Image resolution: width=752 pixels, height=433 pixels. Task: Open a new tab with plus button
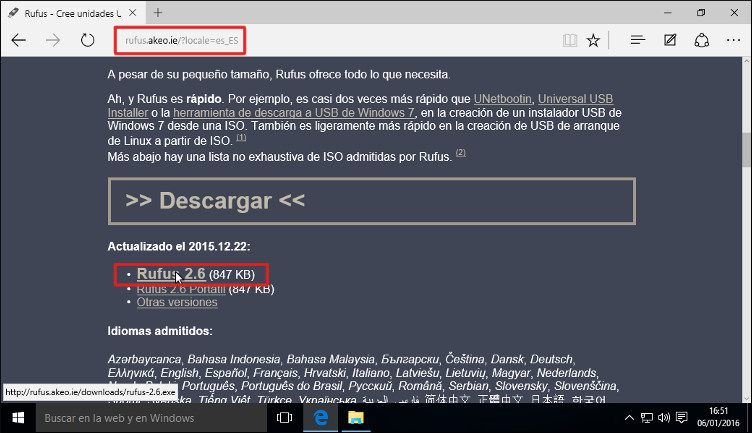coord(158,13)
